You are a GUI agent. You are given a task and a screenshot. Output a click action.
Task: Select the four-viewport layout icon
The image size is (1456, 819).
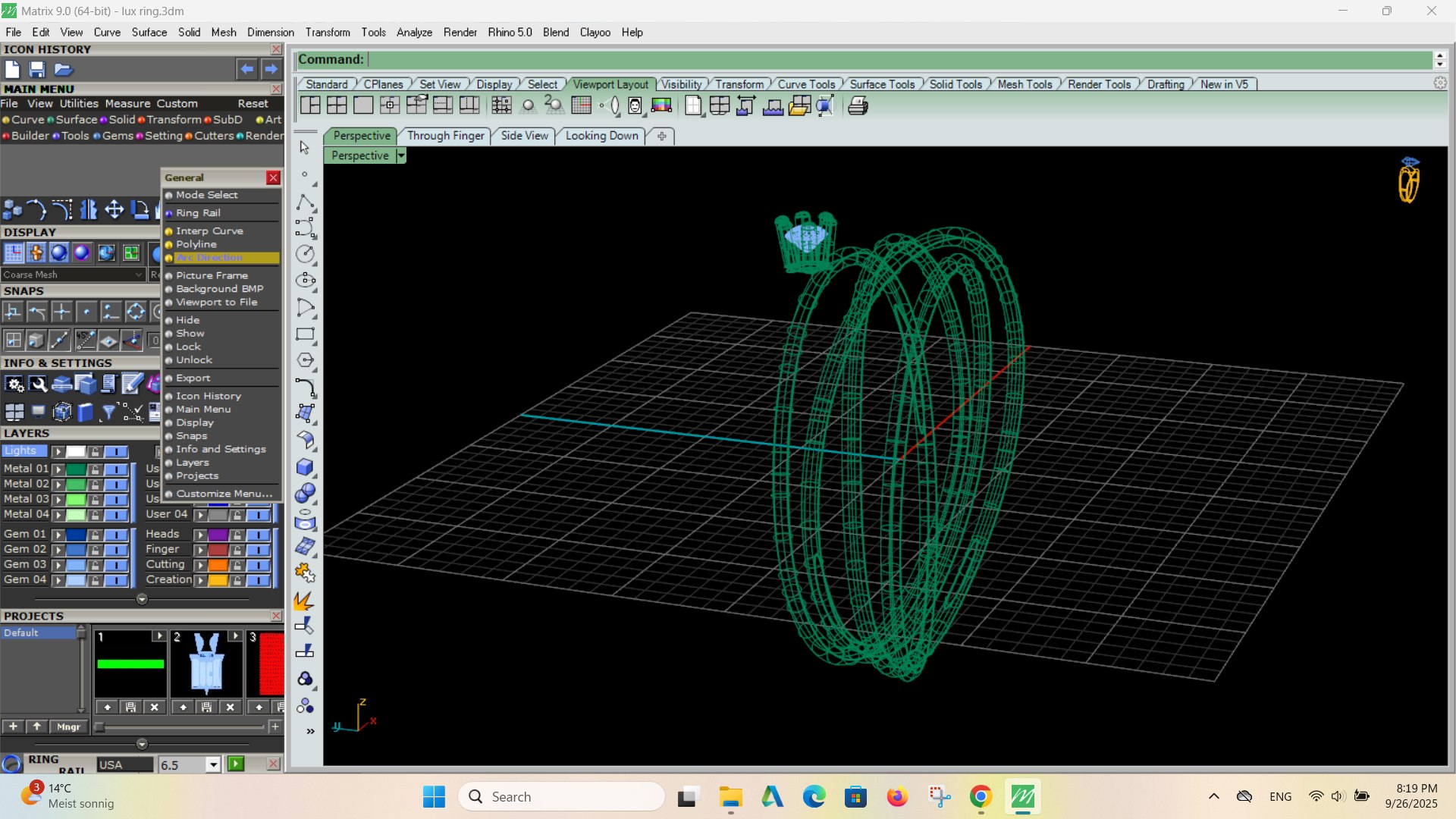pyautogui.click(x=337, y=105)
